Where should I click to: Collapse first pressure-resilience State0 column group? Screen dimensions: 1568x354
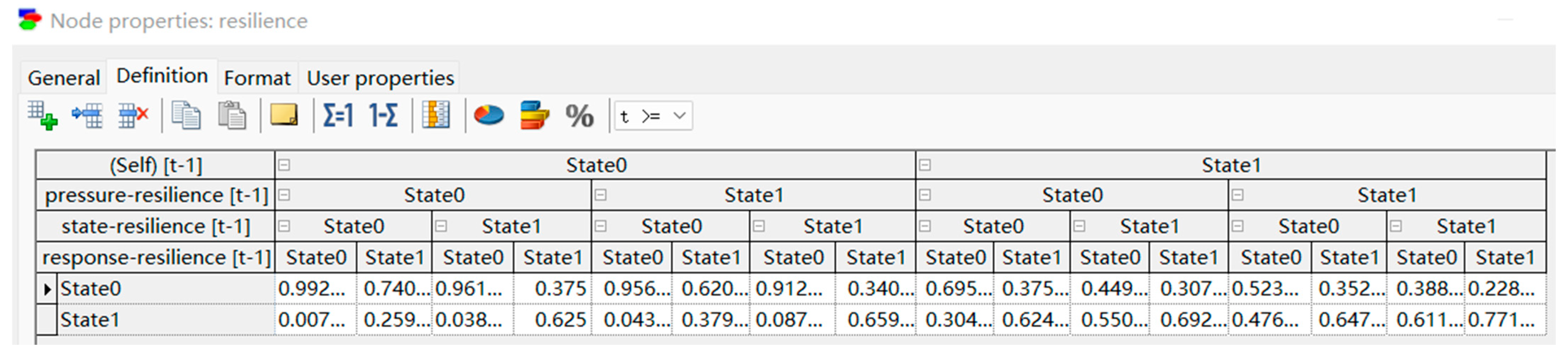coord(284,195)
